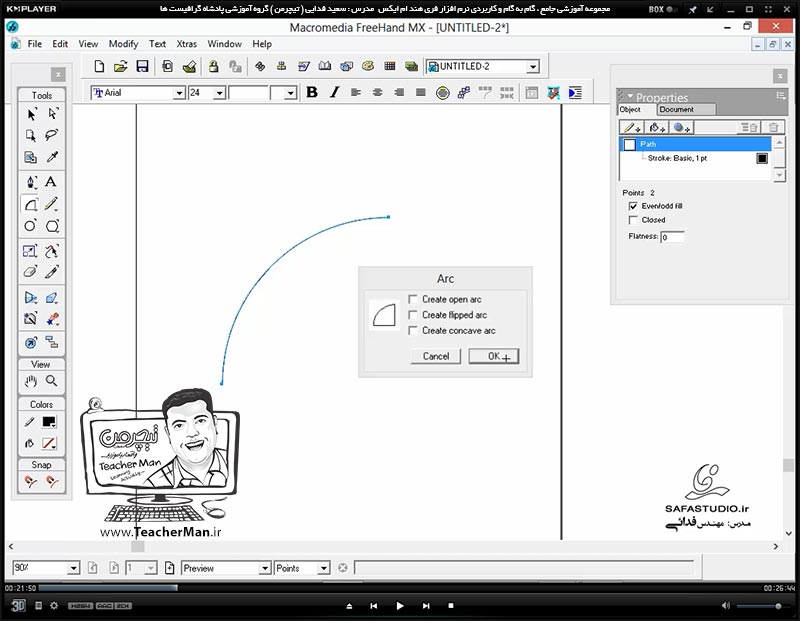Justify text alignment
Image resolution: width=800 pixels, height=621 pixels.
(420, 92)
